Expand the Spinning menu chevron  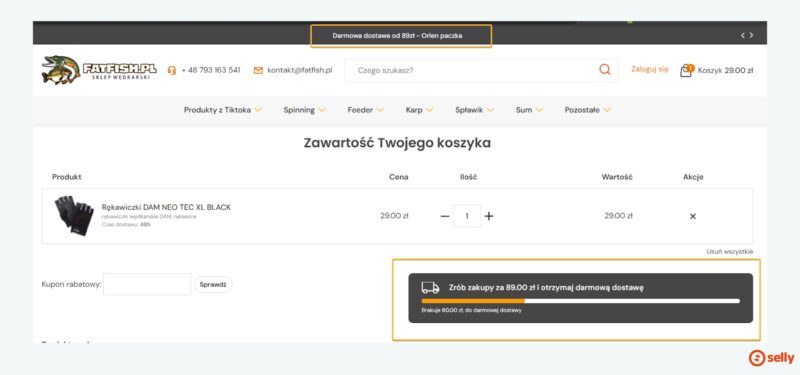click(322, 110)
